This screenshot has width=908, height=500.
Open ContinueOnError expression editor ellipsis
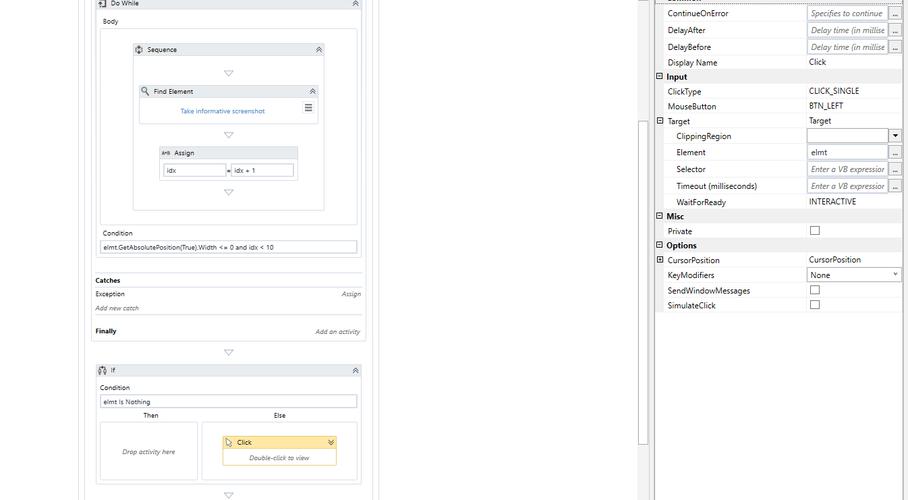click(x=895, y=13)
